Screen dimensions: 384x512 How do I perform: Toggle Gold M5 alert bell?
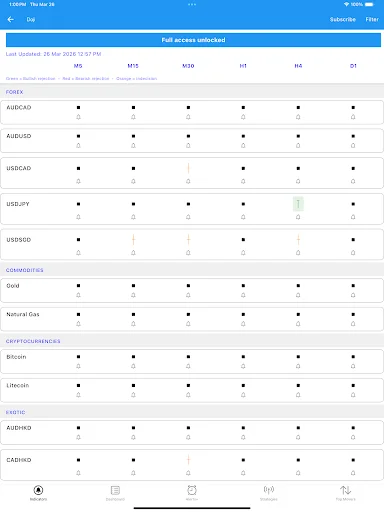click(x=78, y=295)
